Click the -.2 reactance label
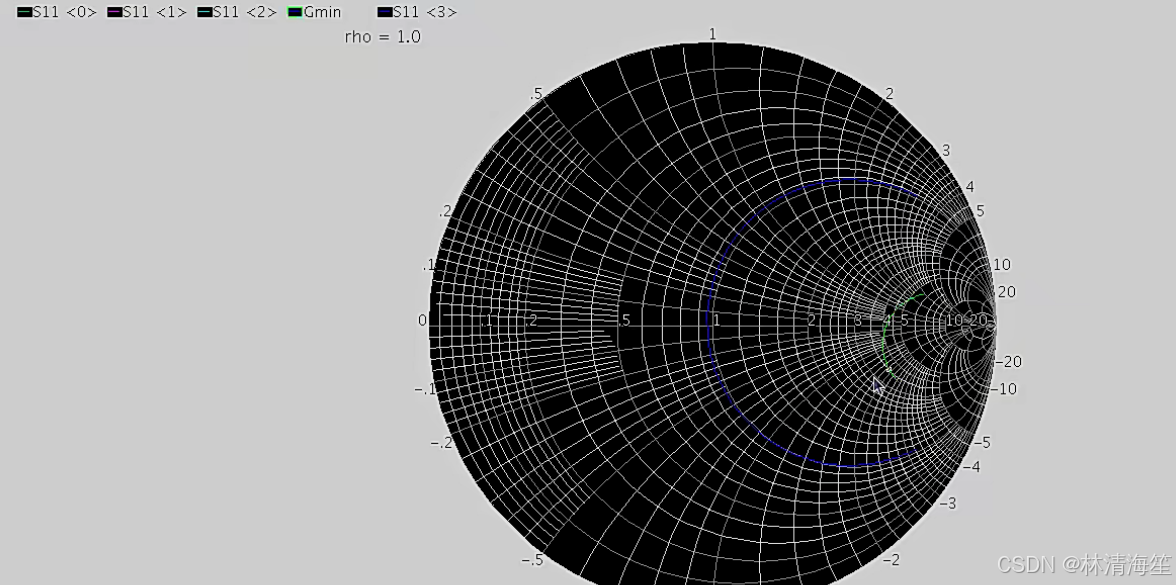 point(441,442)
